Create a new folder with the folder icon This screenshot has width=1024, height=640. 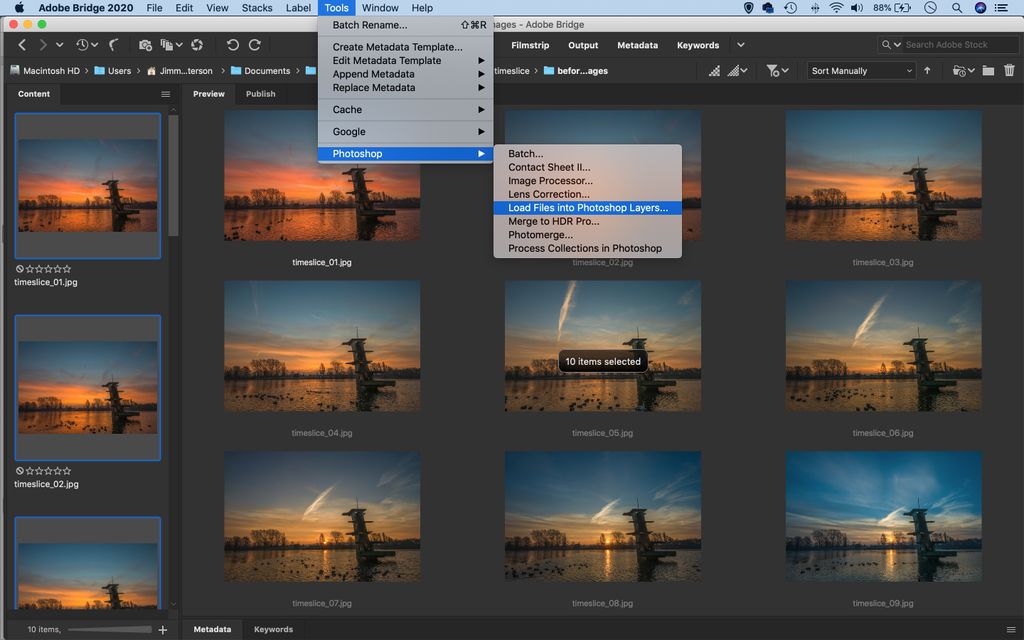987,71
